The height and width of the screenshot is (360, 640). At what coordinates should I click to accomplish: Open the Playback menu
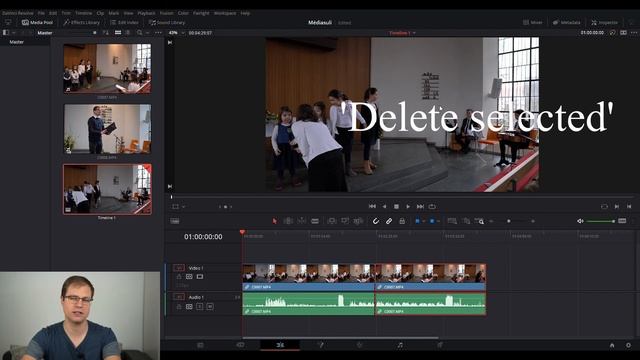pos(146,13)
